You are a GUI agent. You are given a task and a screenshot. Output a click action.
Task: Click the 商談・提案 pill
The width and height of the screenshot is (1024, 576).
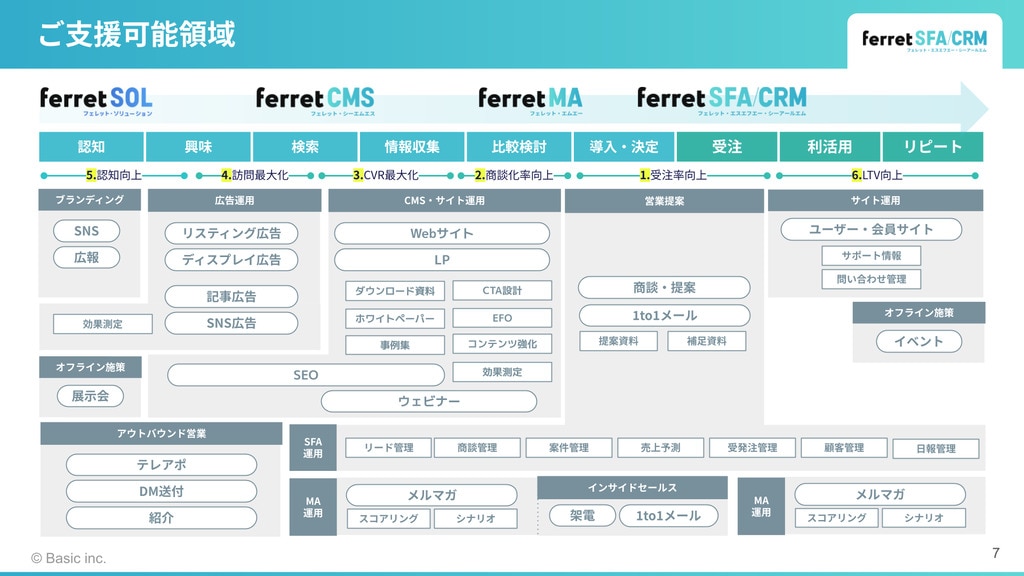tap(664, 287)
